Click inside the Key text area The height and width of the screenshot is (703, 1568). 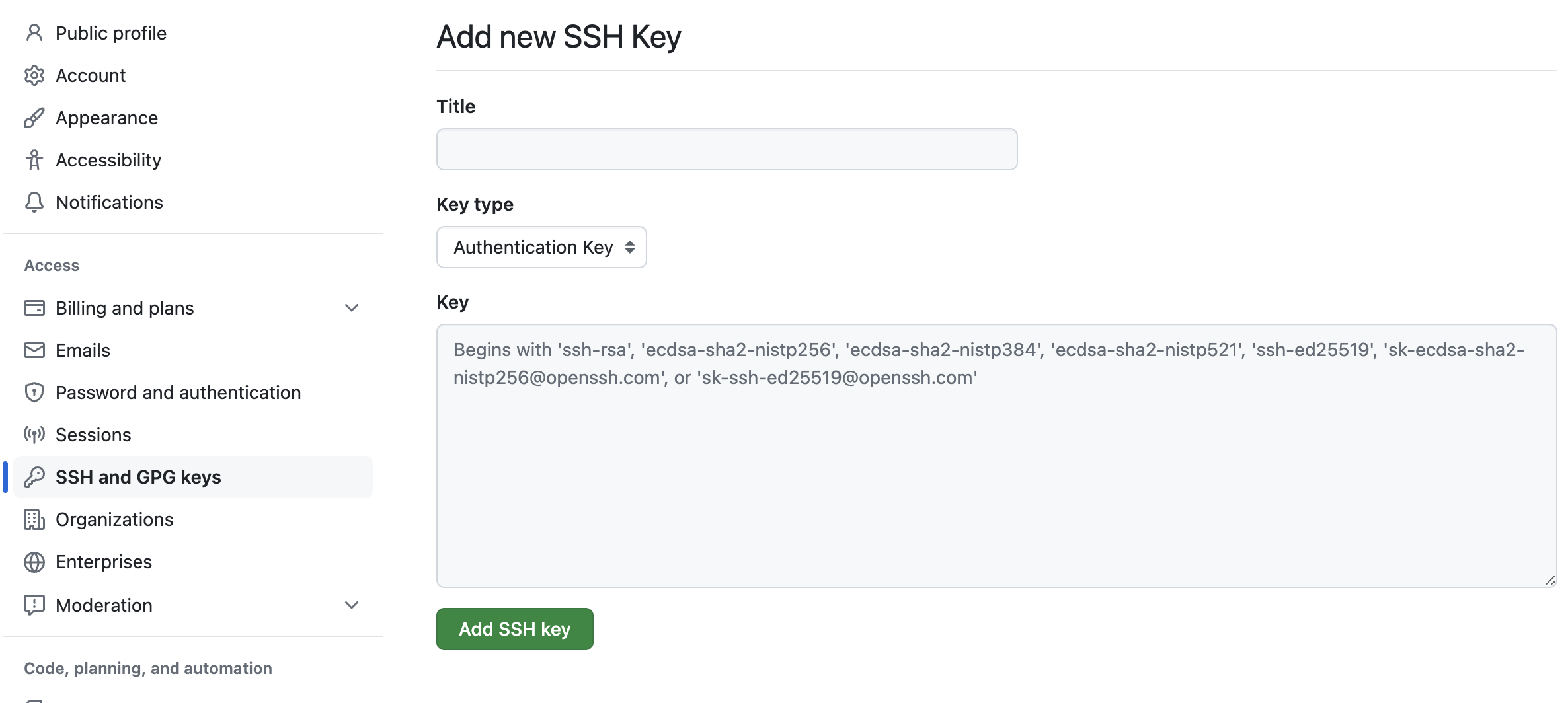997,456
